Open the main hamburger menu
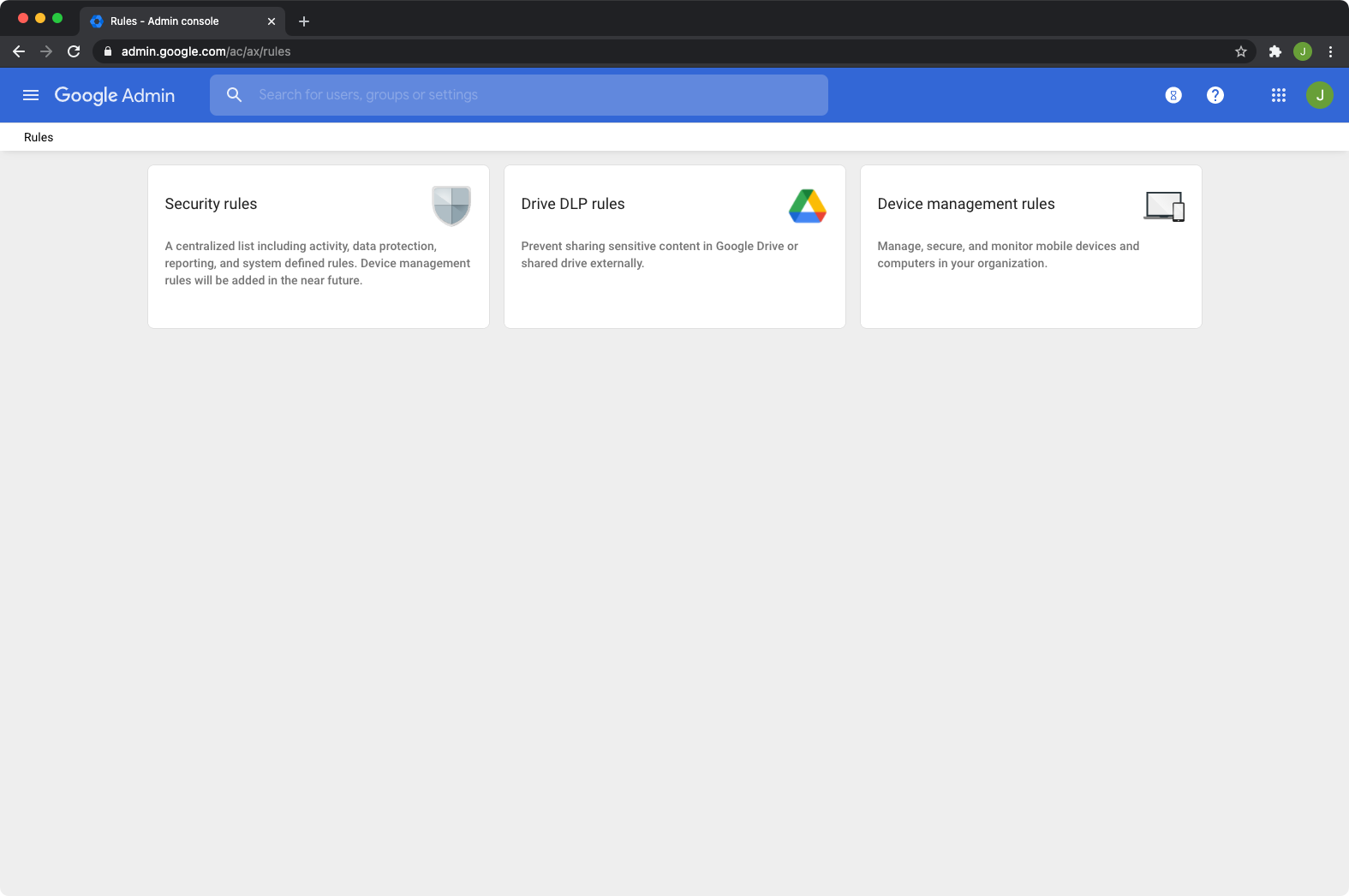Image resolution: width=1349 pixels, height=896 pixels. point(31,95)
